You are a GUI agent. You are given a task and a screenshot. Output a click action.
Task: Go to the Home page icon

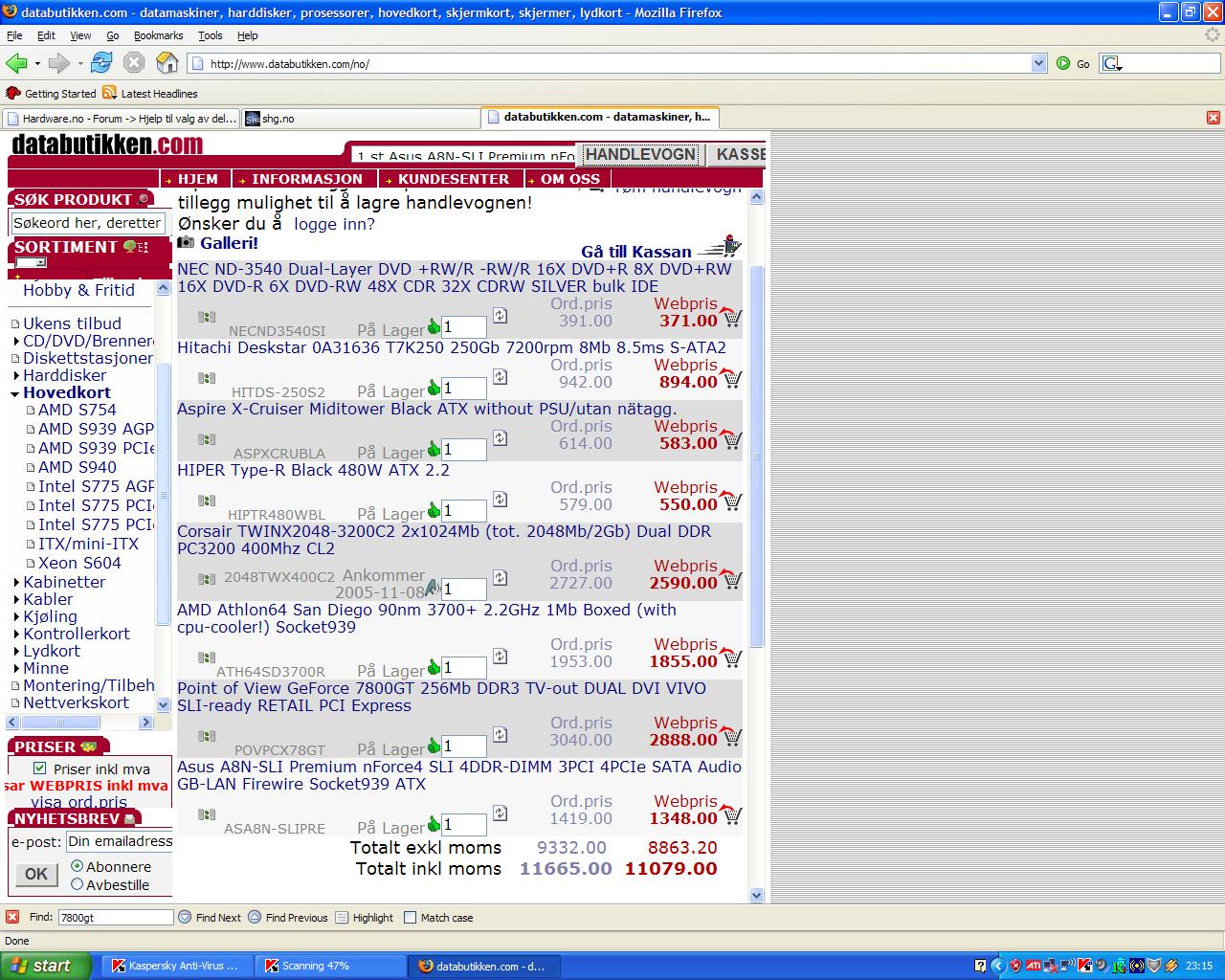(x=167, y=63)
